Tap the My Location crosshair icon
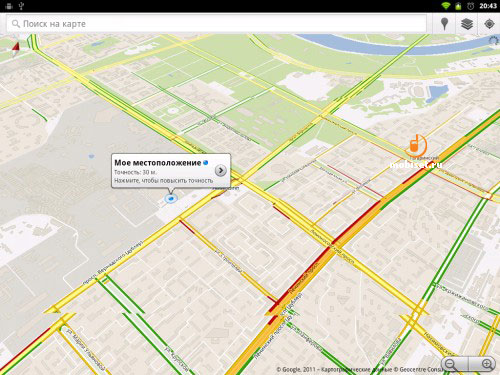 click(489, 24)
